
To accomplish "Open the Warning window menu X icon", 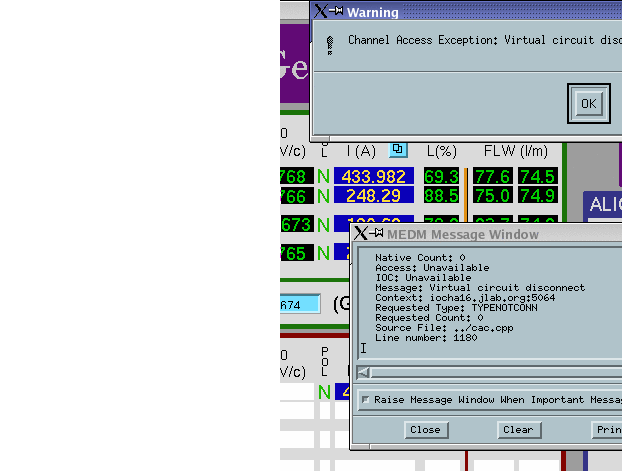I will tap(321, 11).
